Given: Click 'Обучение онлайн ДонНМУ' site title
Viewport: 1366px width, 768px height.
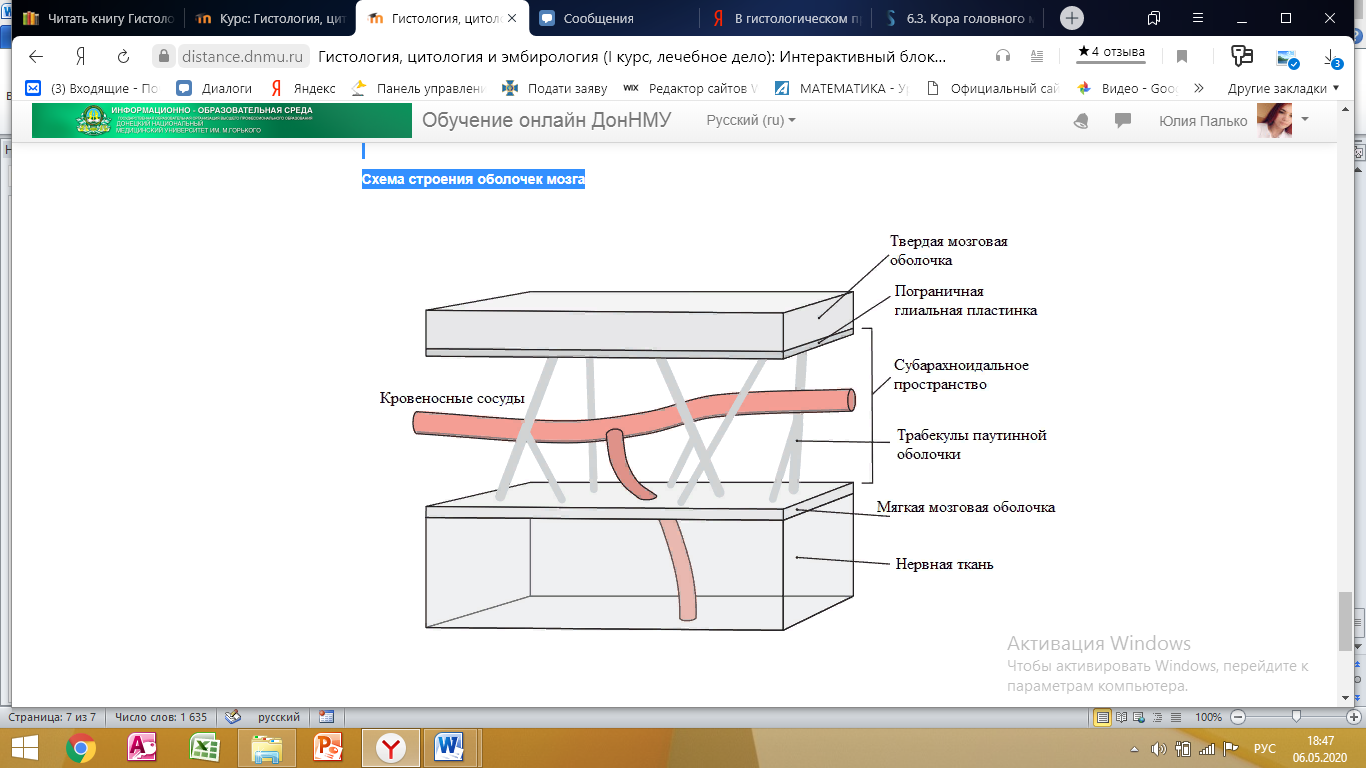Looking at the screenshot, I should (546, 120).
